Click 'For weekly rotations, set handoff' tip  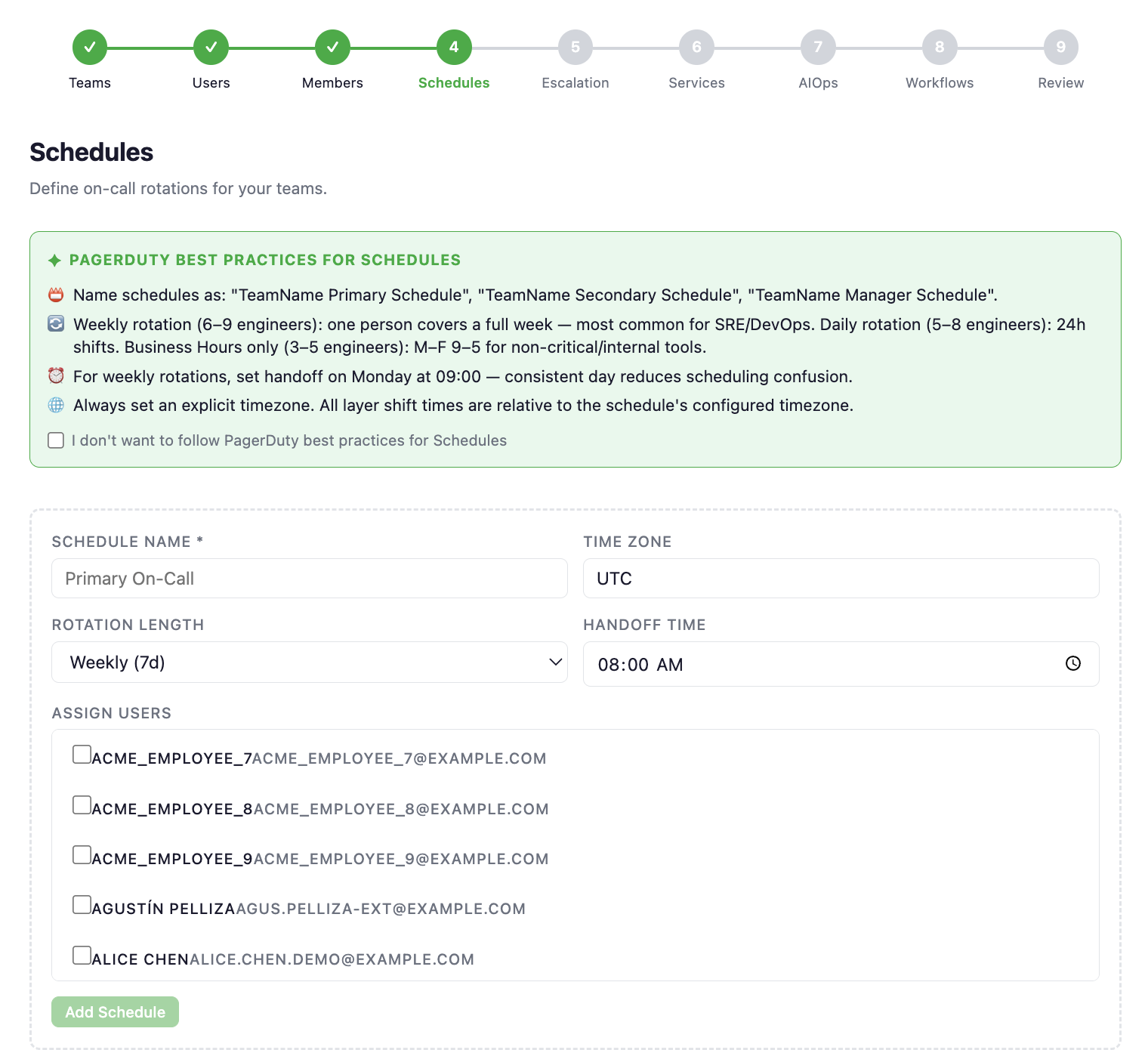[463, 376]
